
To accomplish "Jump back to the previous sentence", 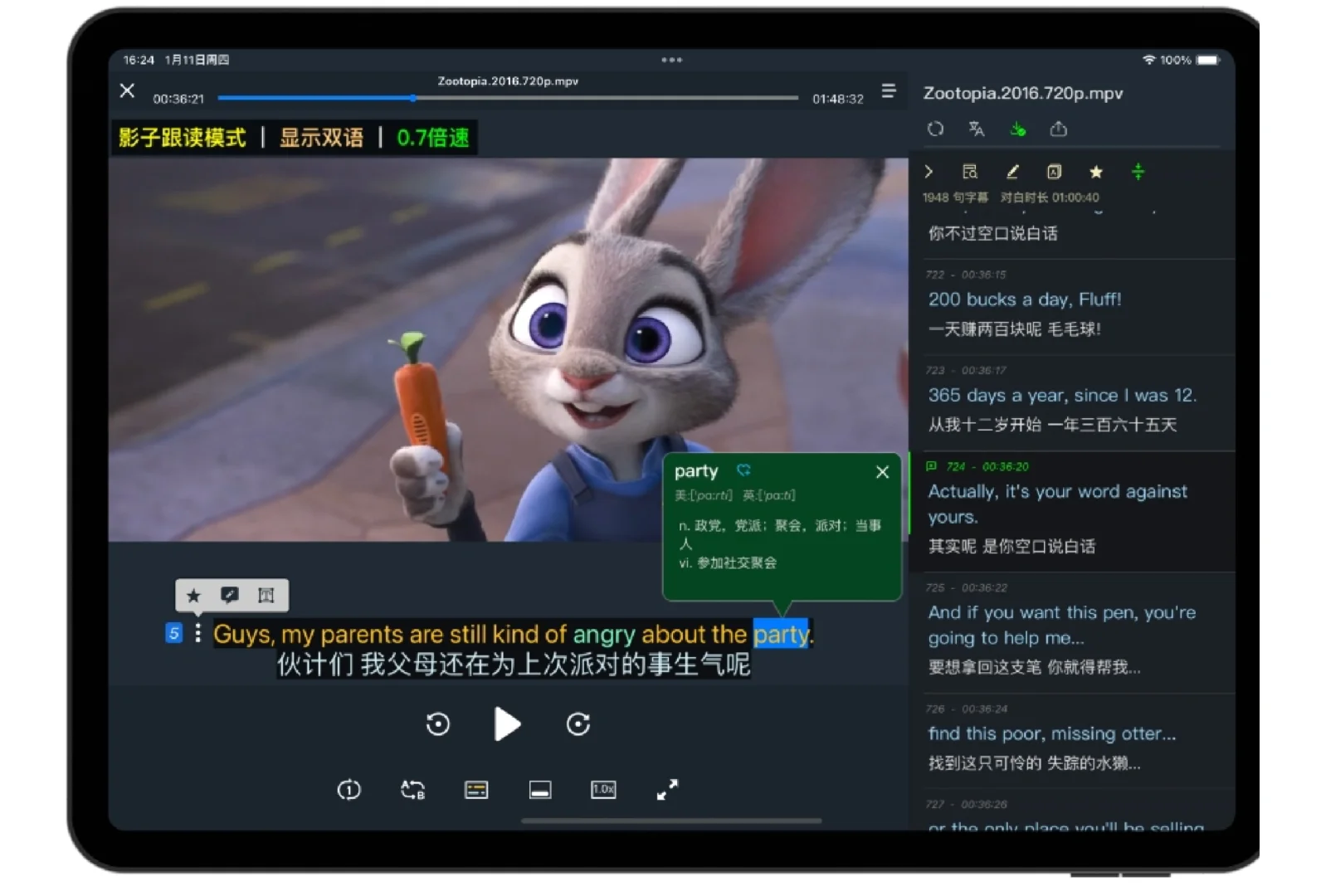I will pyautogui.click(x=438, y=724).
